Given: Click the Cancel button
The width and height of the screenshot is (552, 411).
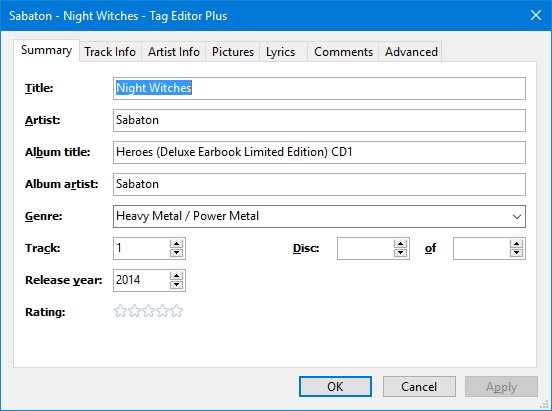Looking at the screenshot, I should click(419, 387).
